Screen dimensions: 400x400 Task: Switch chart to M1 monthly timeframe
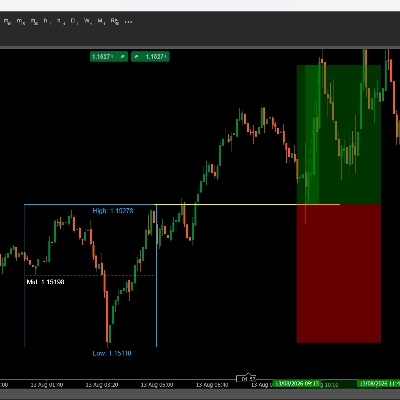point(101,22)
